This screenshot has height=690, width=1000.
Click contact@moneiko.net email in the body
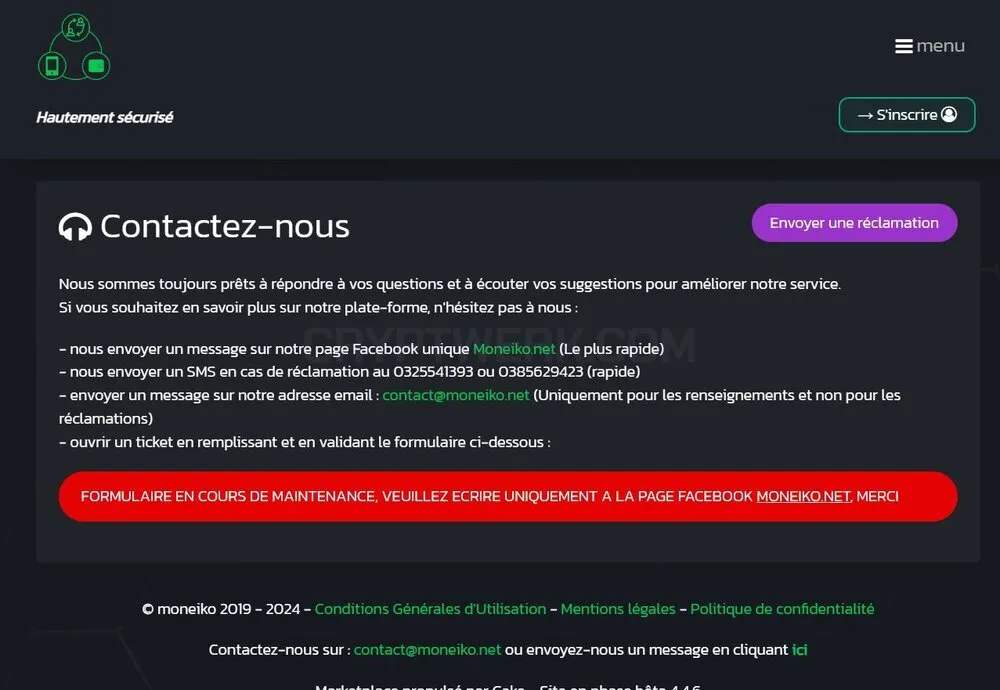coord(456,395)
